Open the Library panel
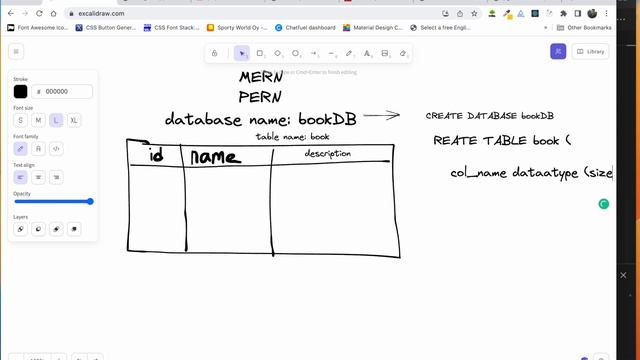Screen dimensions: 640x360 click(591, 51)
